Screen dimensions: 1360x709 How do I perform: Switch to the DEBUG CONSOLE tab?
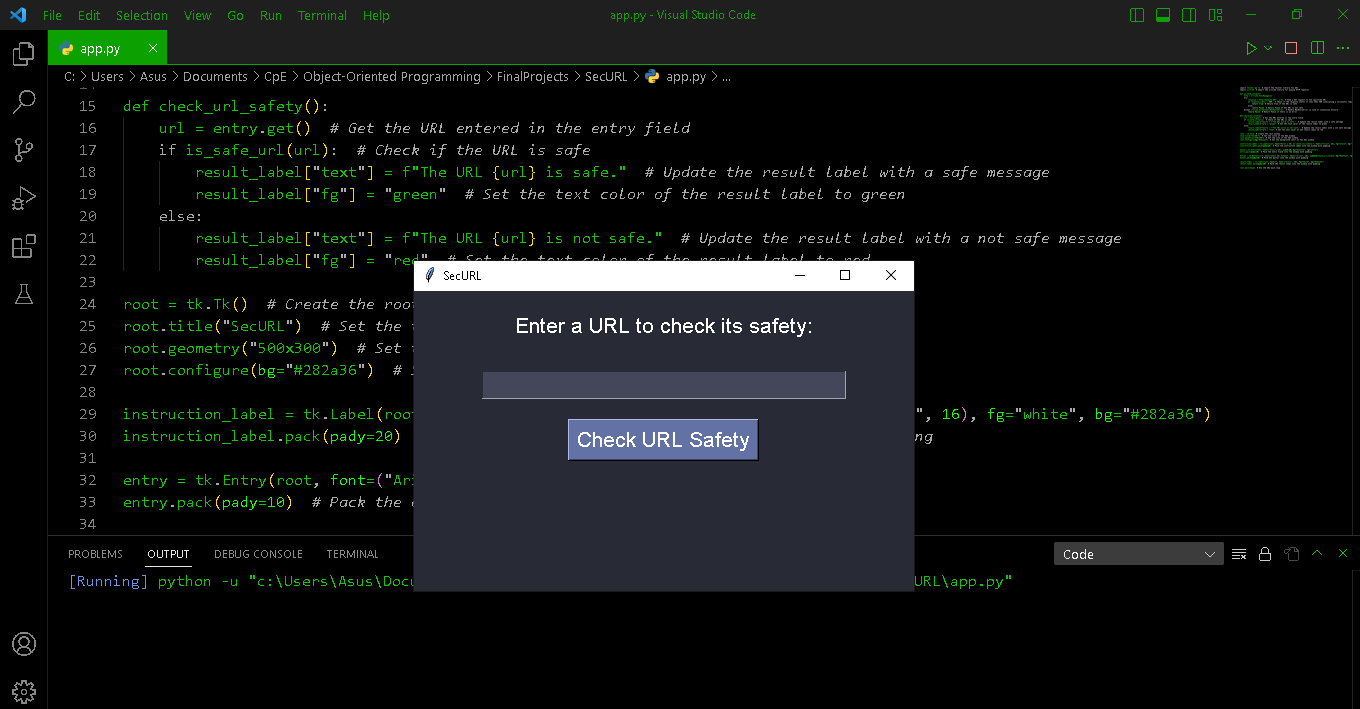[258, 553]
